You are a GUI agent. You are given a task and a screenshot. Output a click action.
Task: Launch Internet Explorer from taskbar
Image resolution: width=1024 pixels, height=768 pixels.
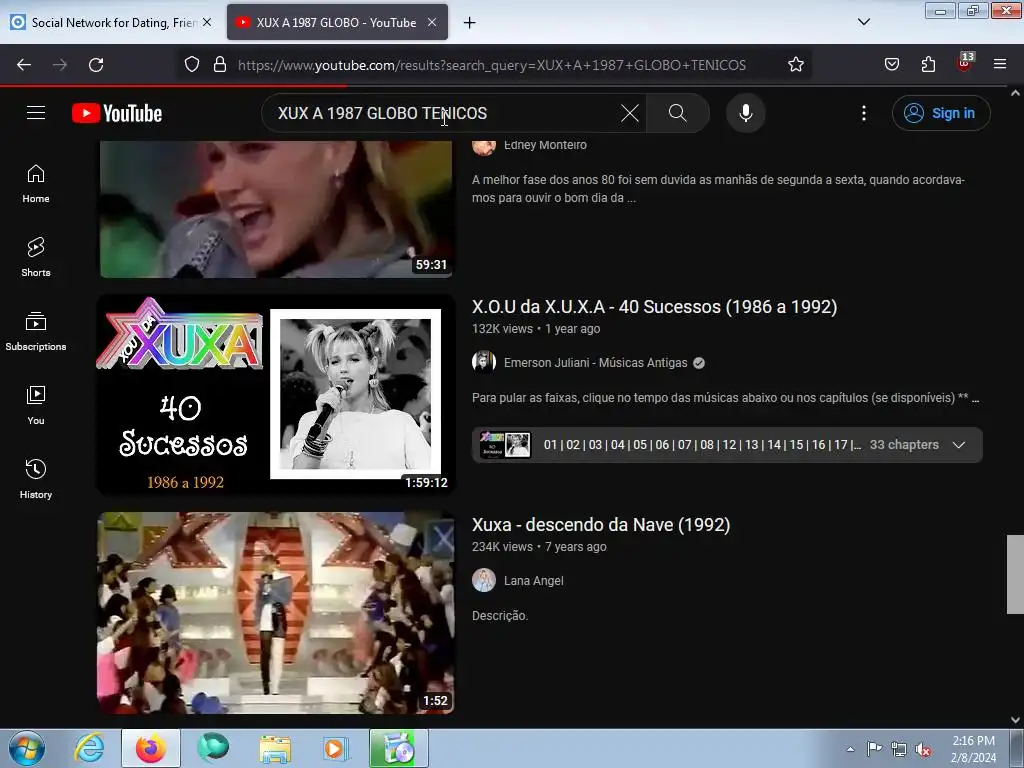coord(89,748)
